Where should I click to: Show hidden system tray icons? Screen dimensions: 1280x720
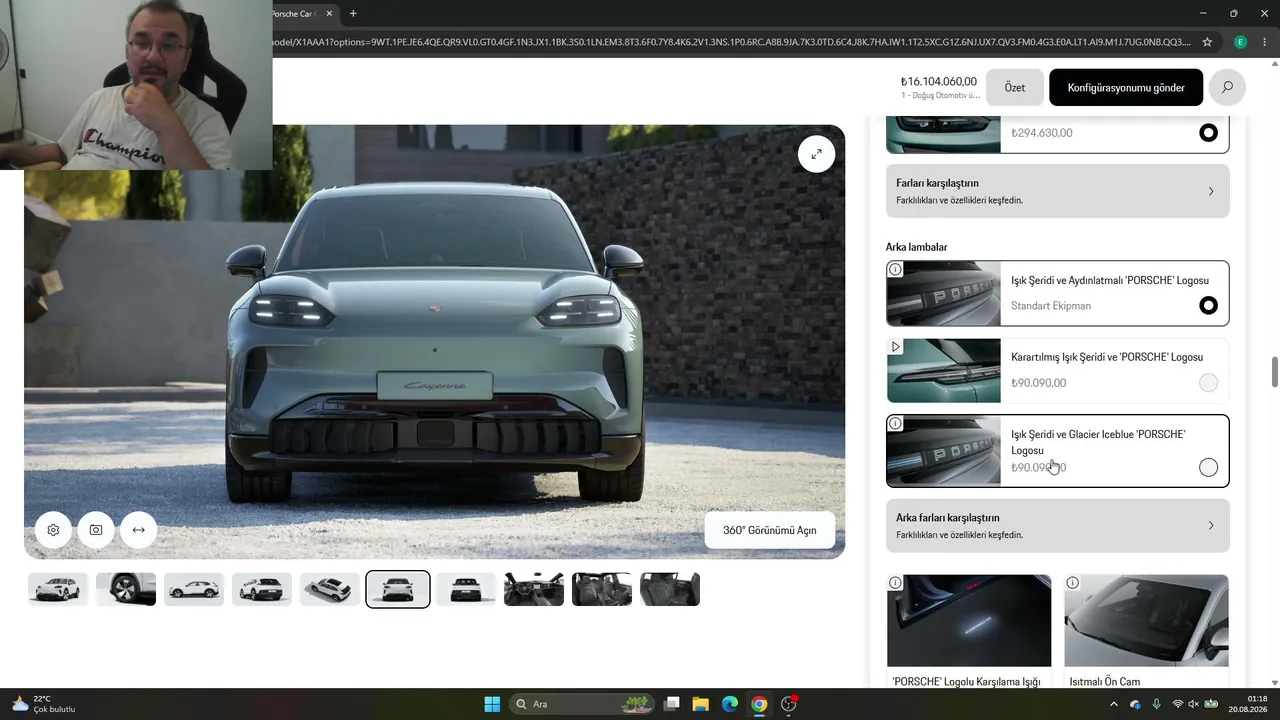point(1114,704)
